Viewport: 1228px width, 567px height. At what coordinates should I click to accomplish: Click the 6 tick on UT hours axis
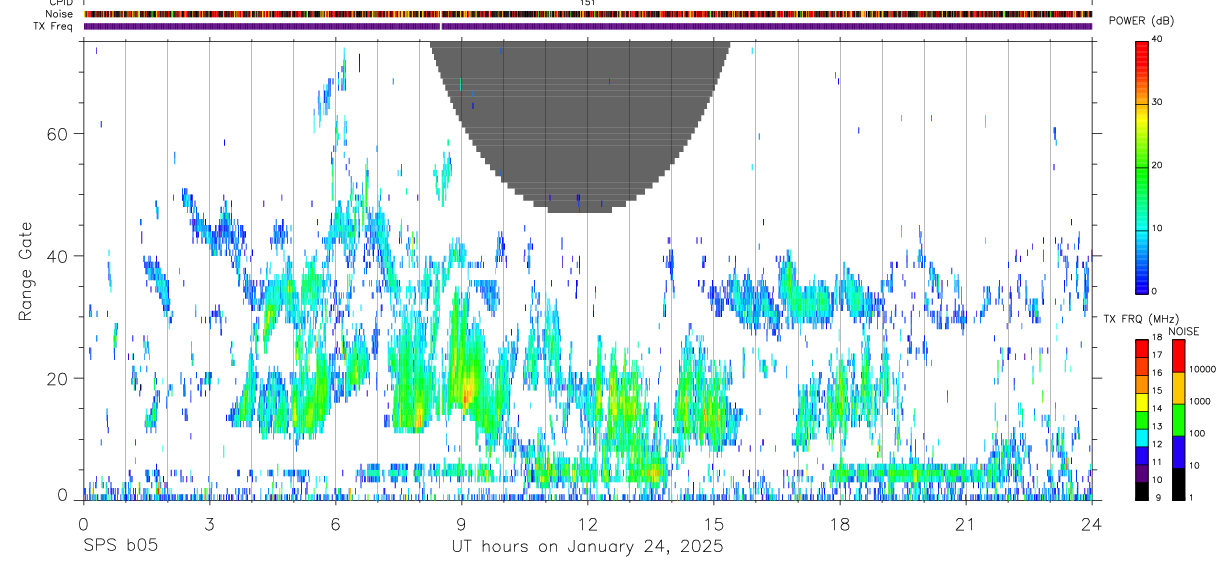pyautogui.click(x=335, y=524)
